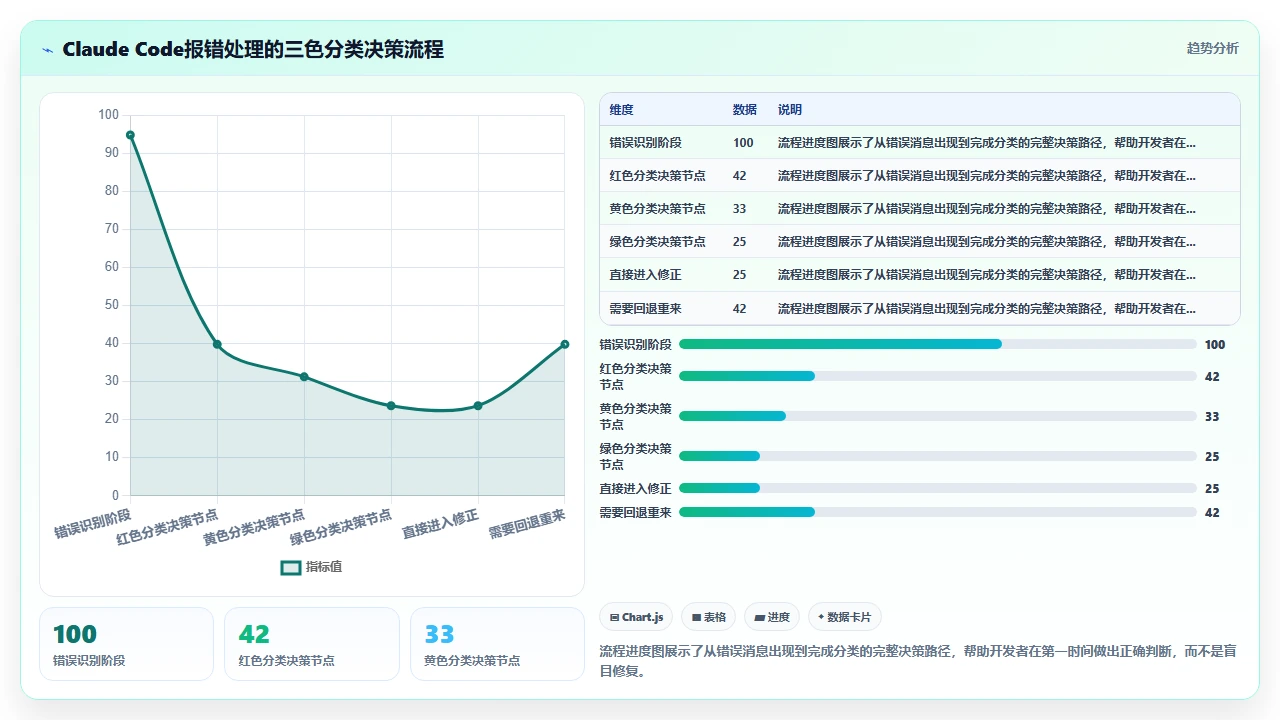Click the 错误识别阶段 progress bar
The image size is (1280, 720).
point(937,344)
